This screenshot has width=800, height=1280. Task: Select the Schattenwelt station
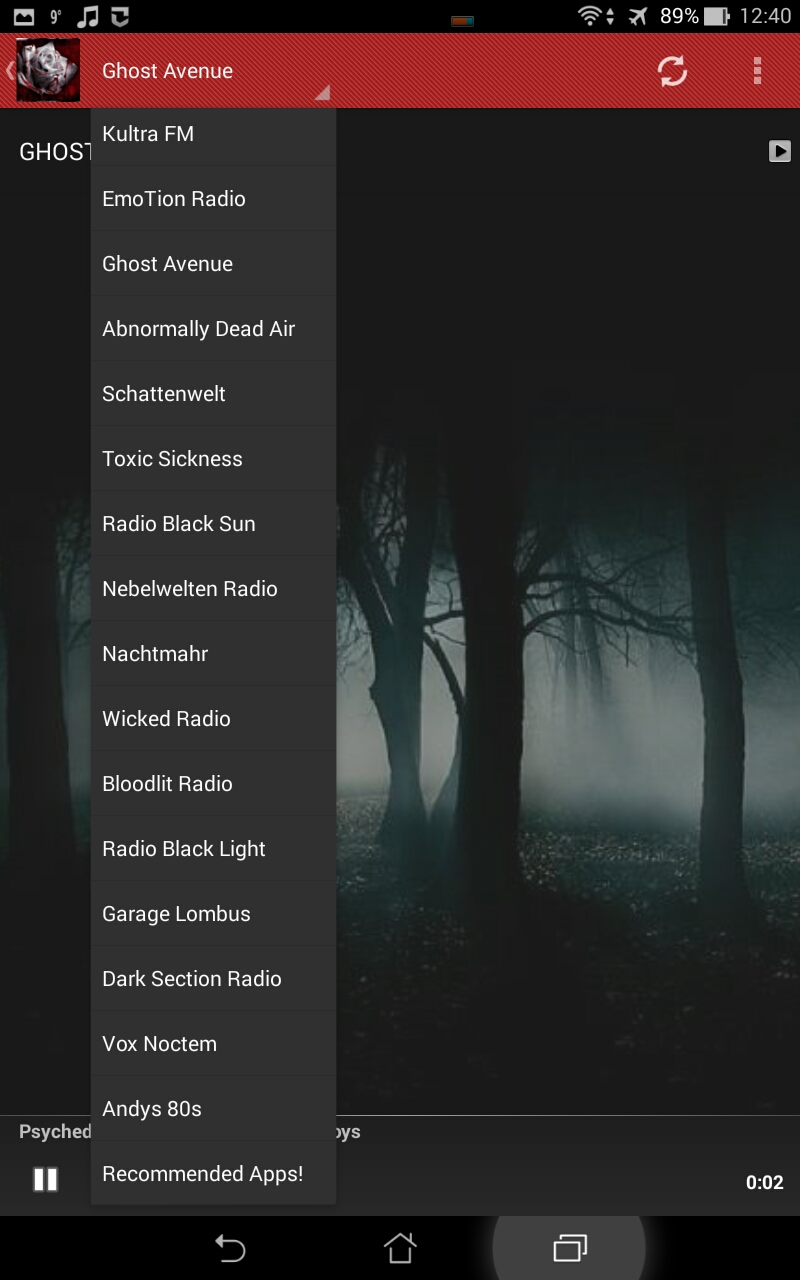pyautogui.click(x=163, y=393)
